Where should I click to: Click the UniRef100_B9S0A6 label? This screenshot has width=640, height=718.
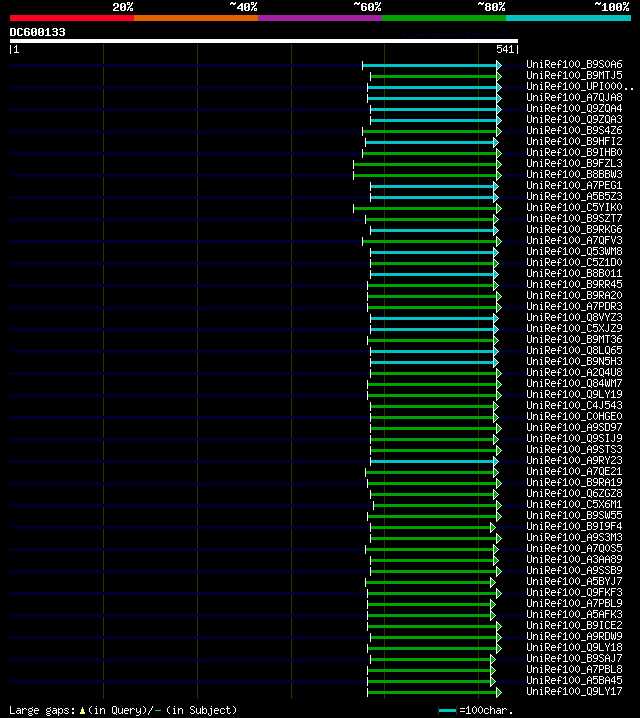click(574, 65)
